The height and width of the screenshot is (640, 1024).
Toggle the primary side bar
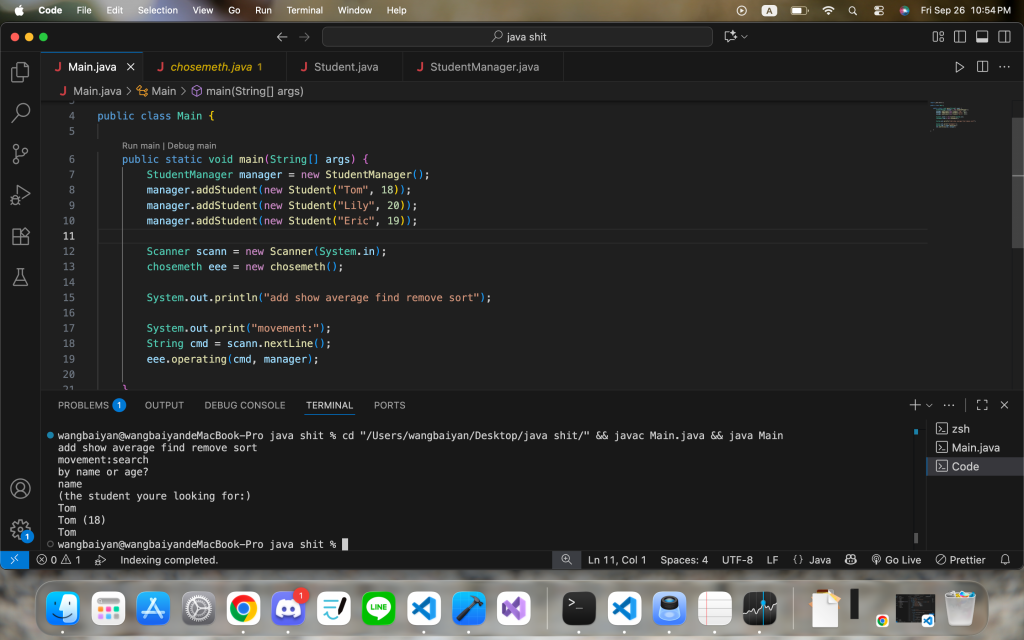click(960, 37)
